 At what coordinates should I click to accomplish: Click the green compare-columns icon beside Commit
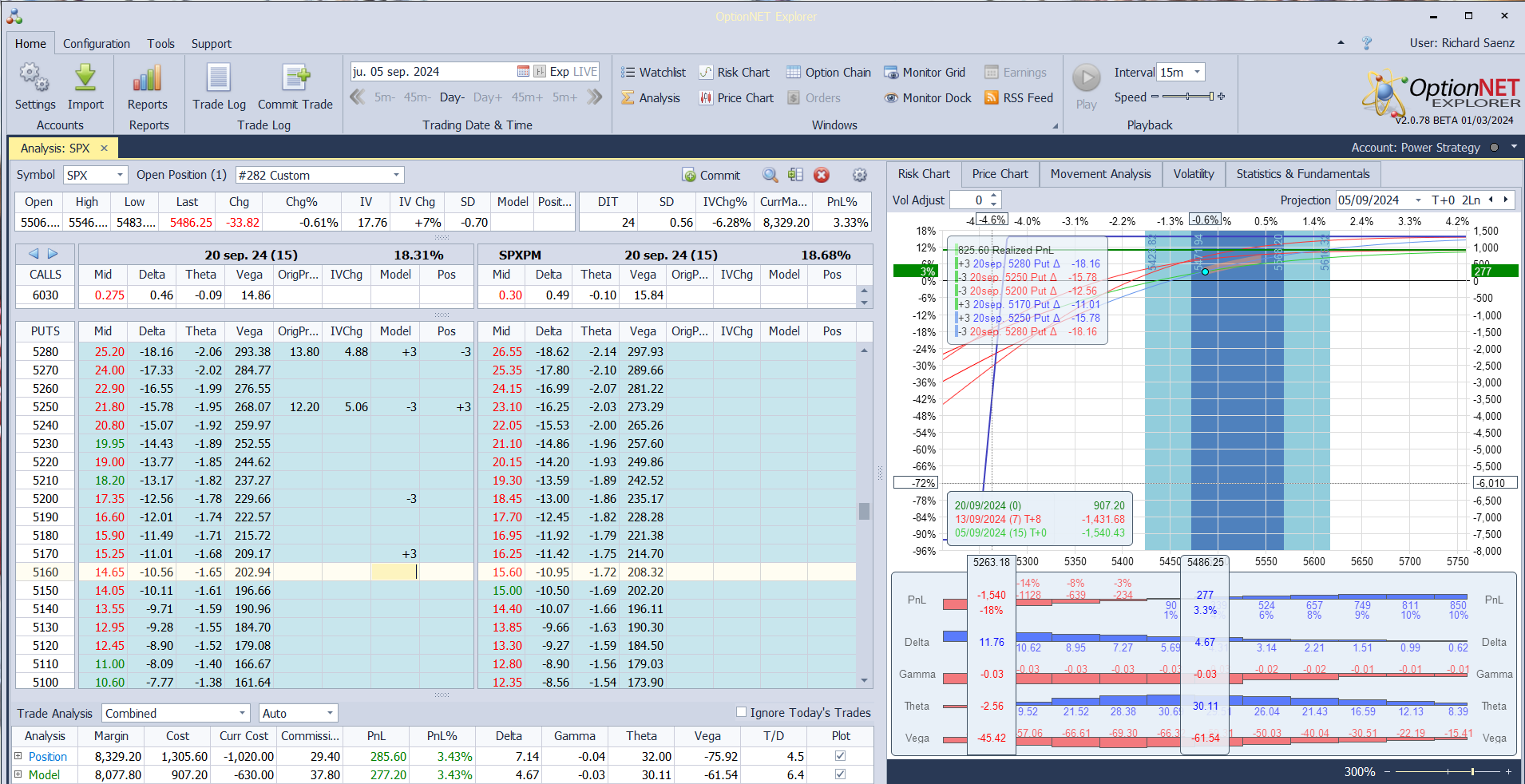795,175
